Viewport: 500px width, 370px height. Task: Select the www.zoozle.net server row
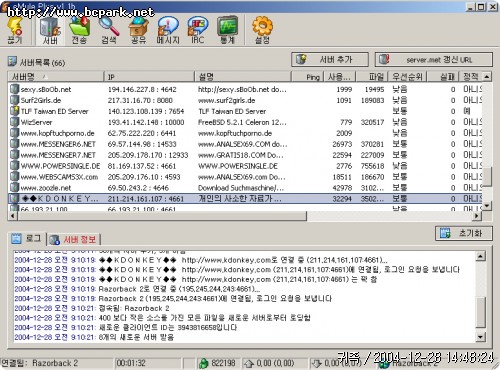(245, 188)
